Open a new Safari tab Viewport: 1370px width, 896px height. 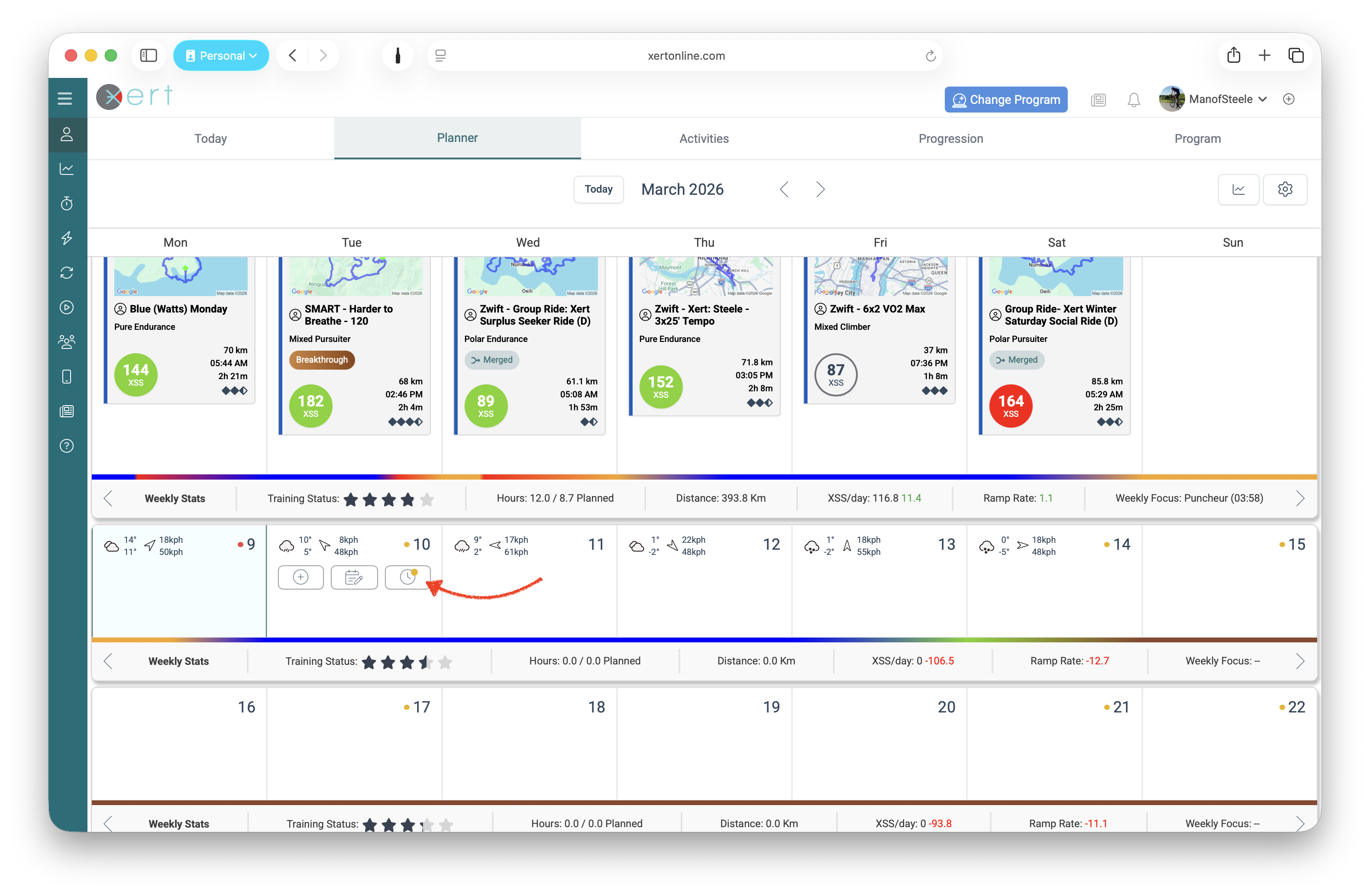click(1264, 55)
